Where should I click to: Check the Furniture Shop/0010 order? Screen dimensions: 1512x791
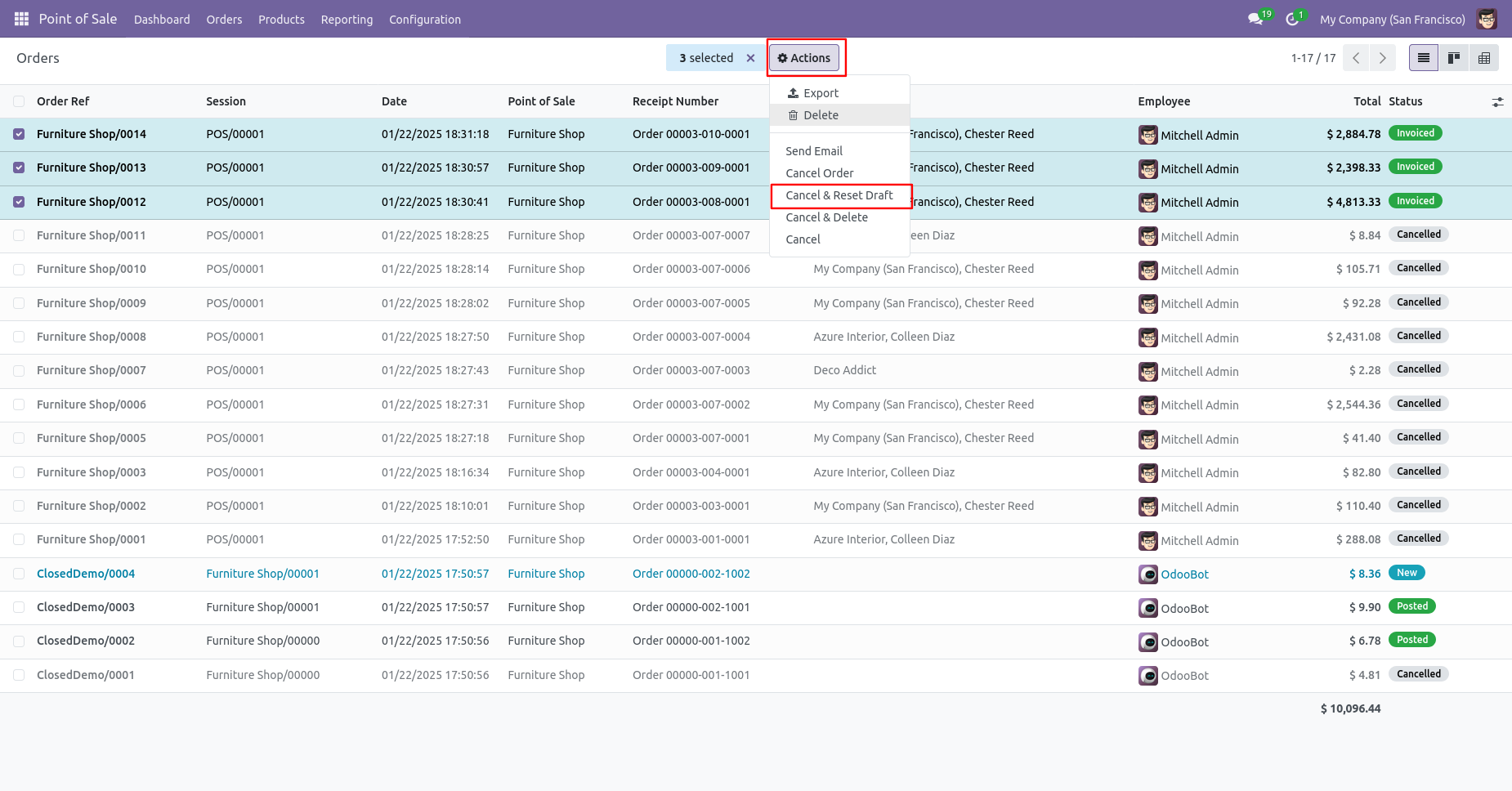point(19,269)
